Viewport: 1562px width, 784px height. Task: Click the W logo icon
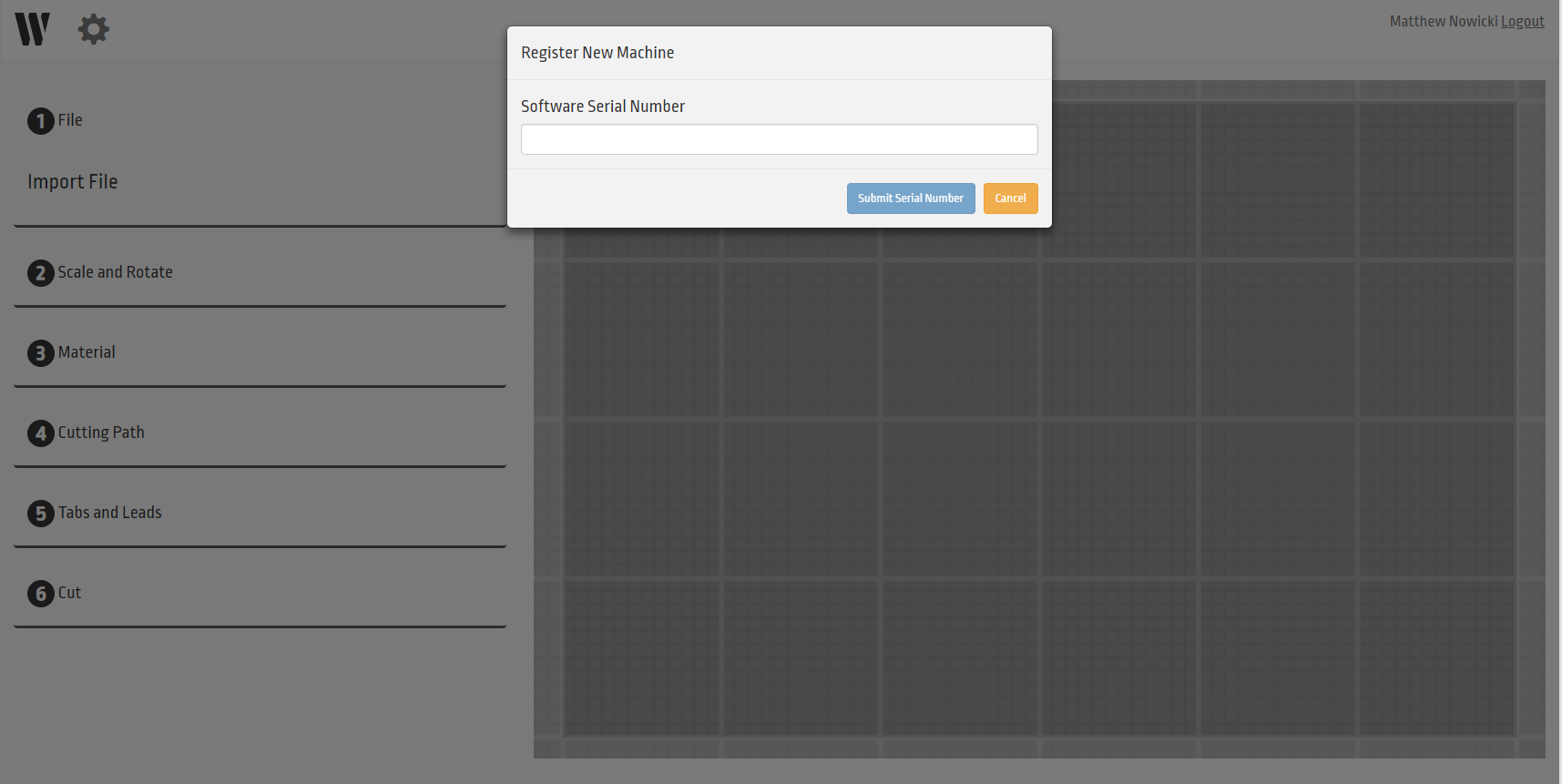click(x=32, y=29)
